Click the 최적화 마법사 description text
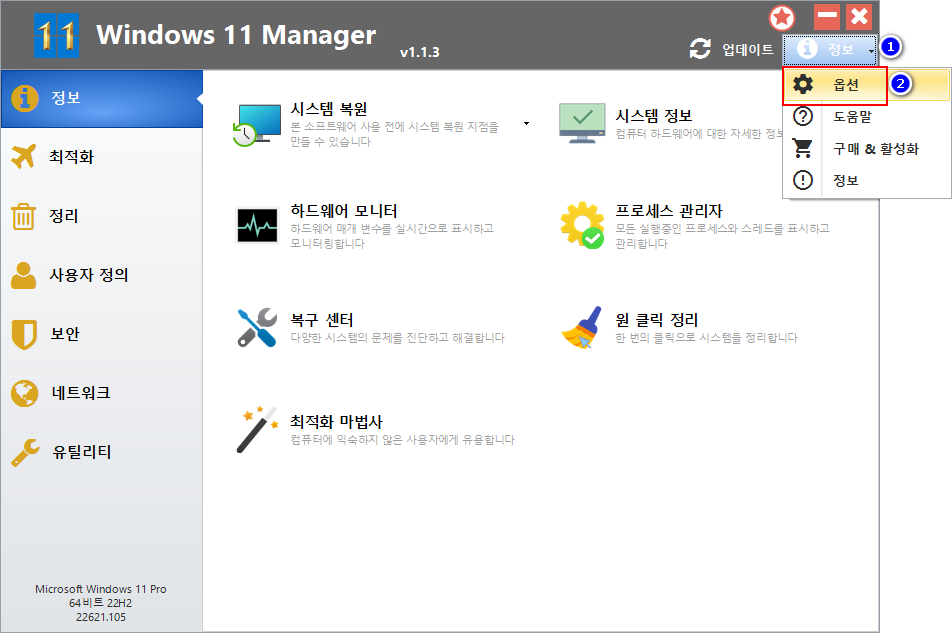 point(402,439)
